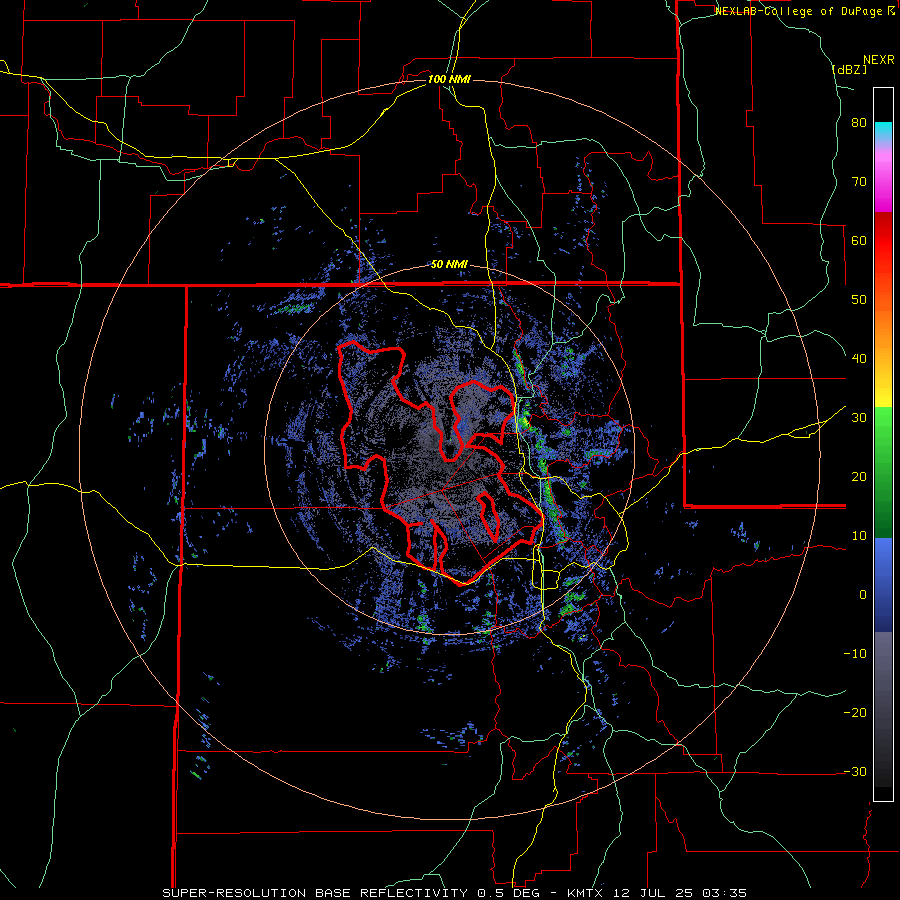Click the "100 NMI" range ring label
This screenshot has height=900, width=900.
(x=449, y=79)
